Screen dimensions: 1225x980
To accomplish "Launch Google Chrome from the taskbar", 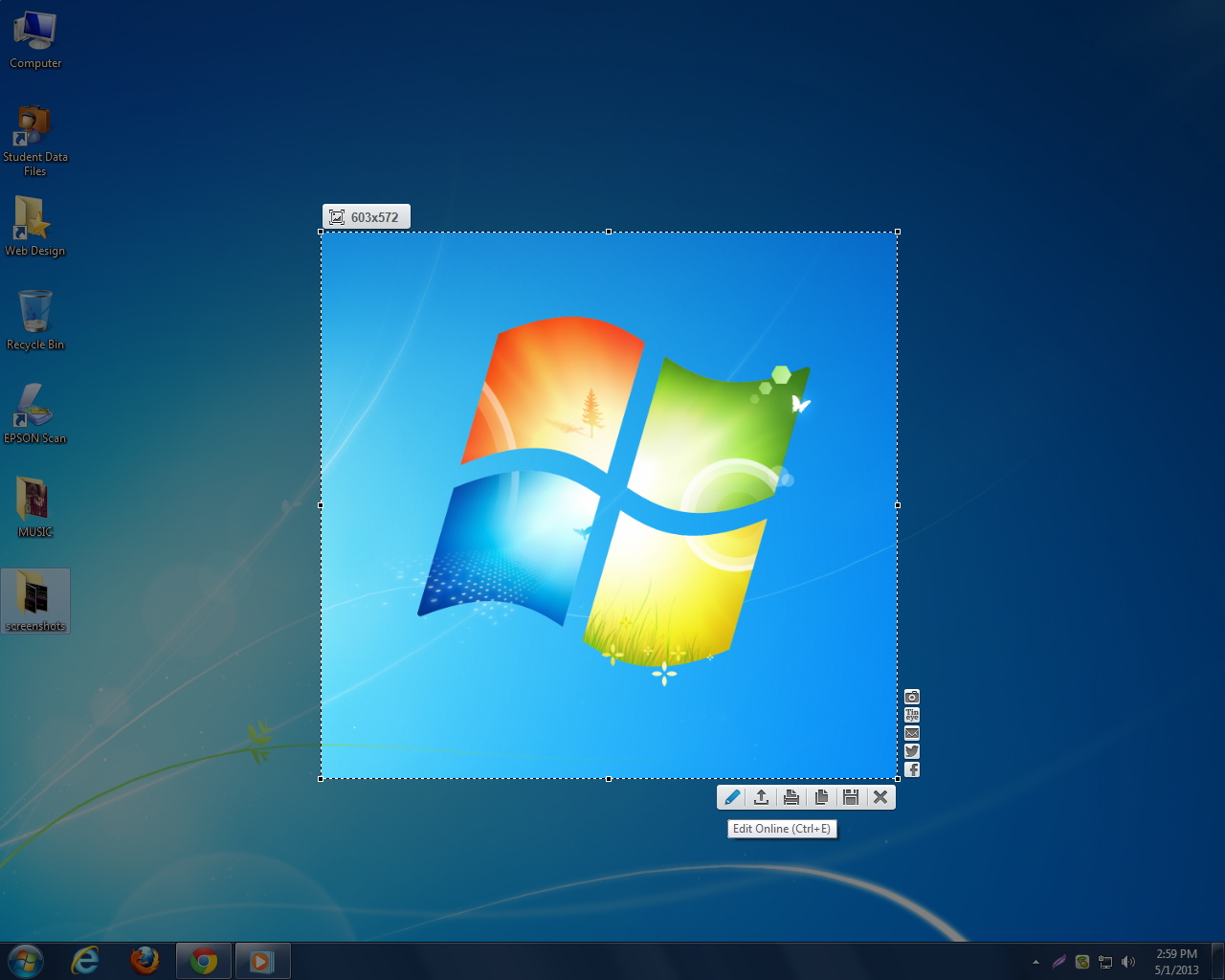I will [x=204, y=961].
